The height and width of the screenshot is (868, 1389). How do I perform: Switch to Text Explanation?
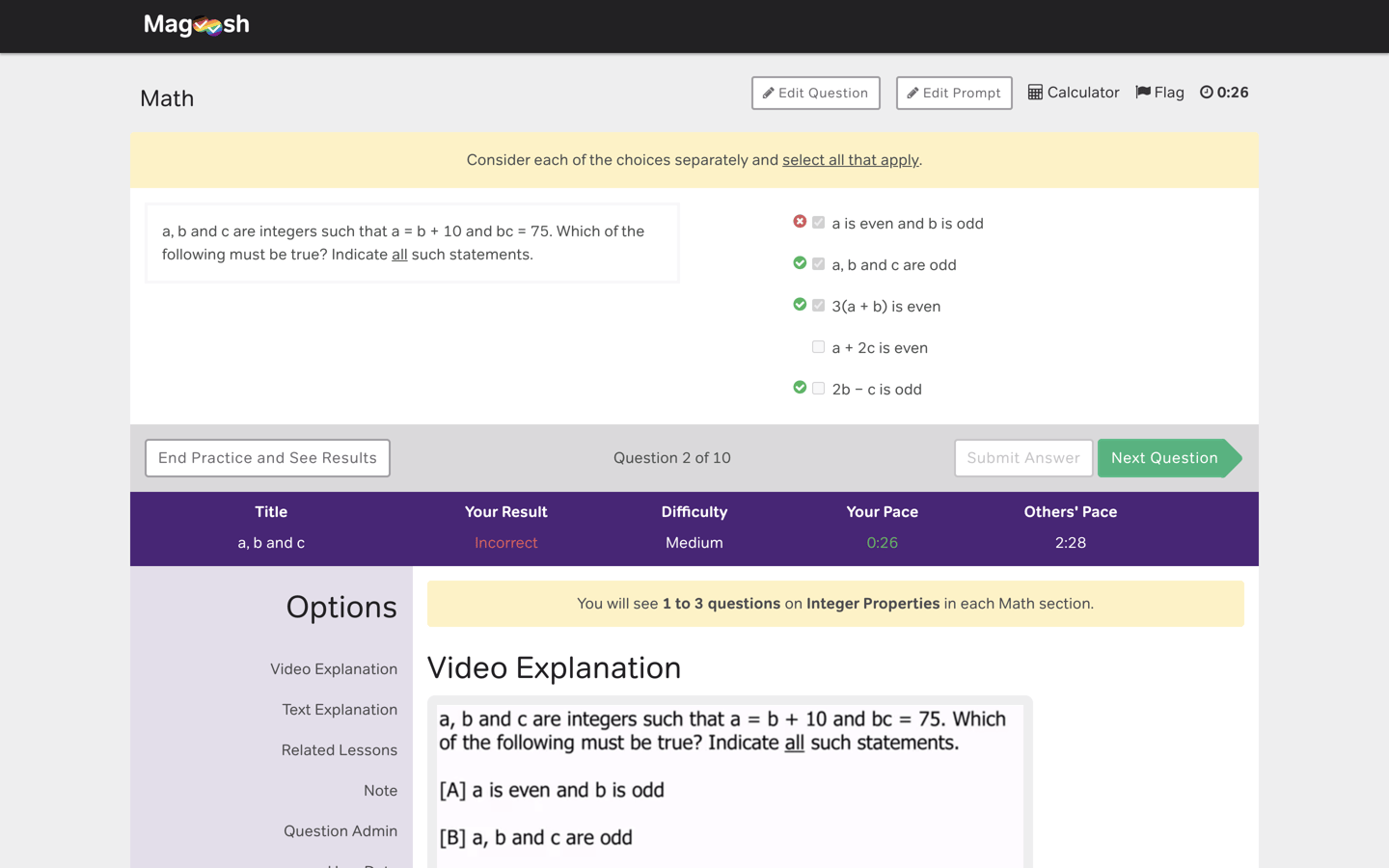(340, 709)
